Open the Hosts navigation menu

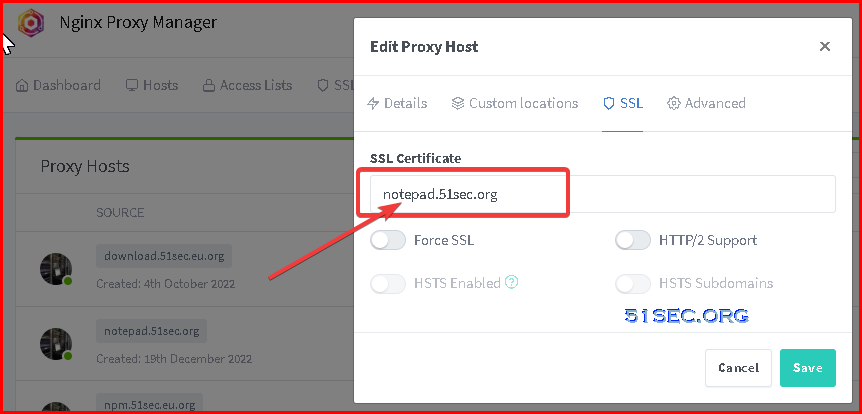click(152, 85)
